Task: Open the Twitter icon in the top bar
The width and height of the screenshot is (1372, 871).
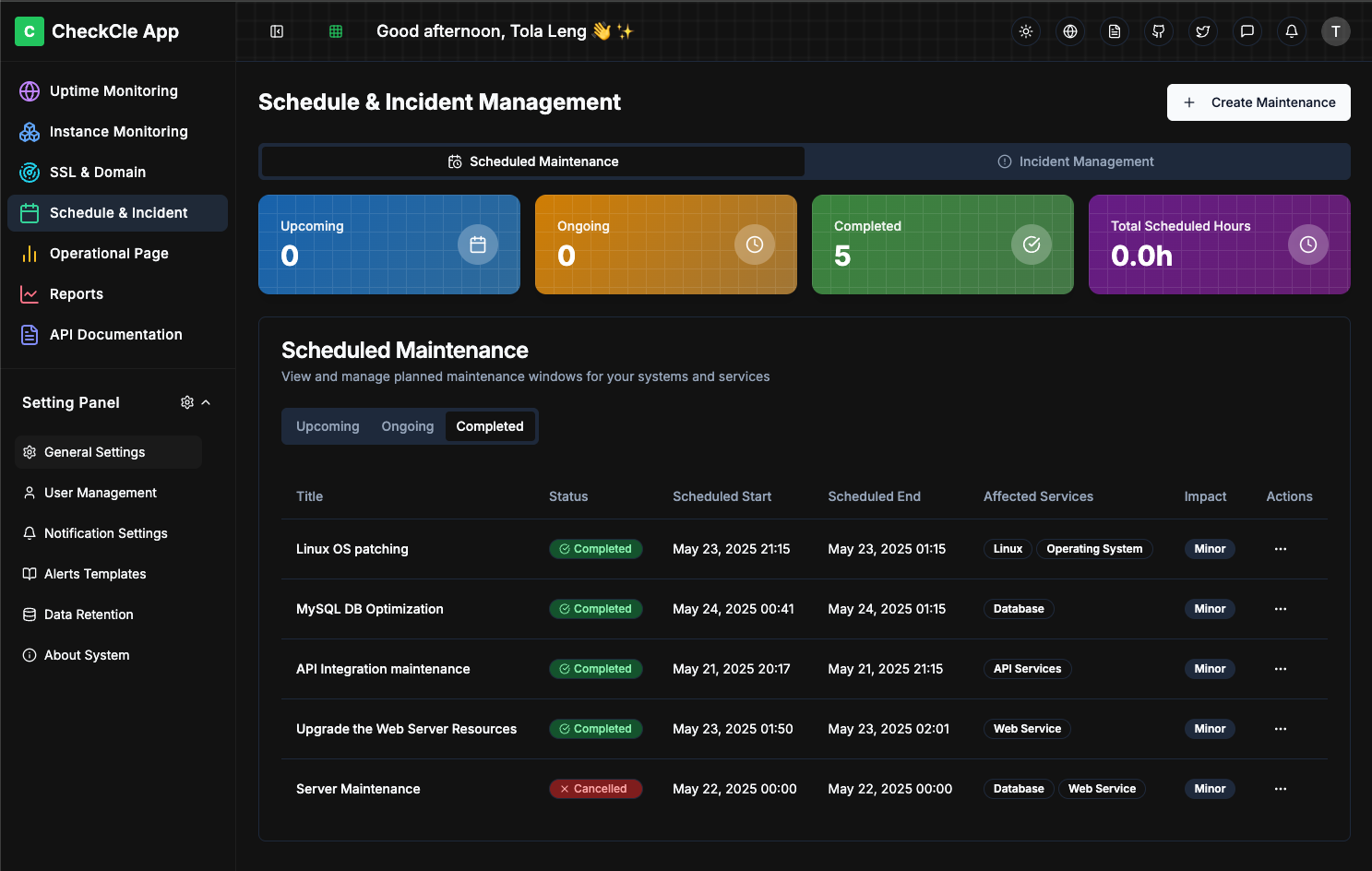Action: (1202, 30)
